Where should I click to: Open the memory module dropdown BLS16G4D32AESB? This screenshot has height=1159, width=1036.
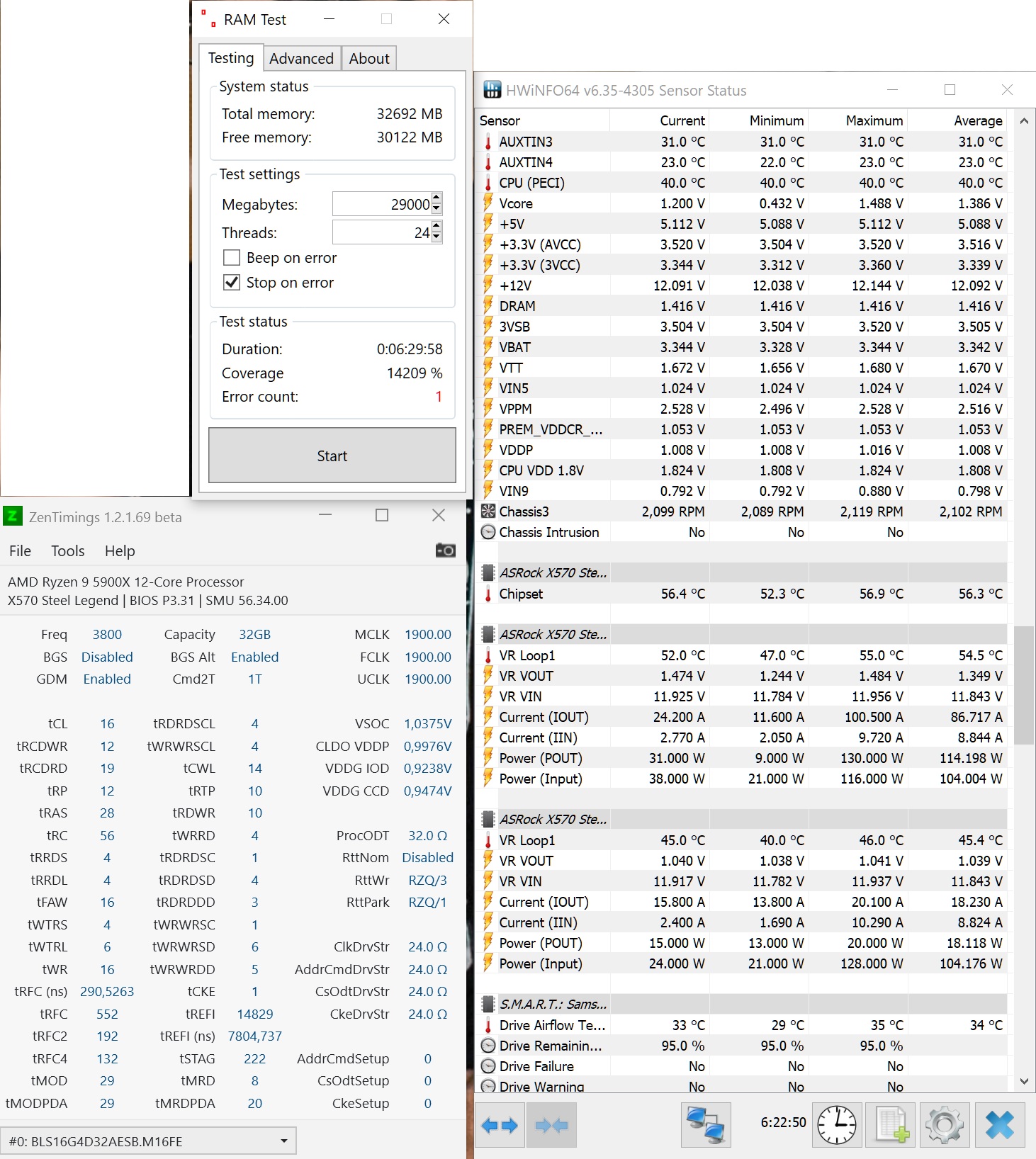pos(148,1141)
